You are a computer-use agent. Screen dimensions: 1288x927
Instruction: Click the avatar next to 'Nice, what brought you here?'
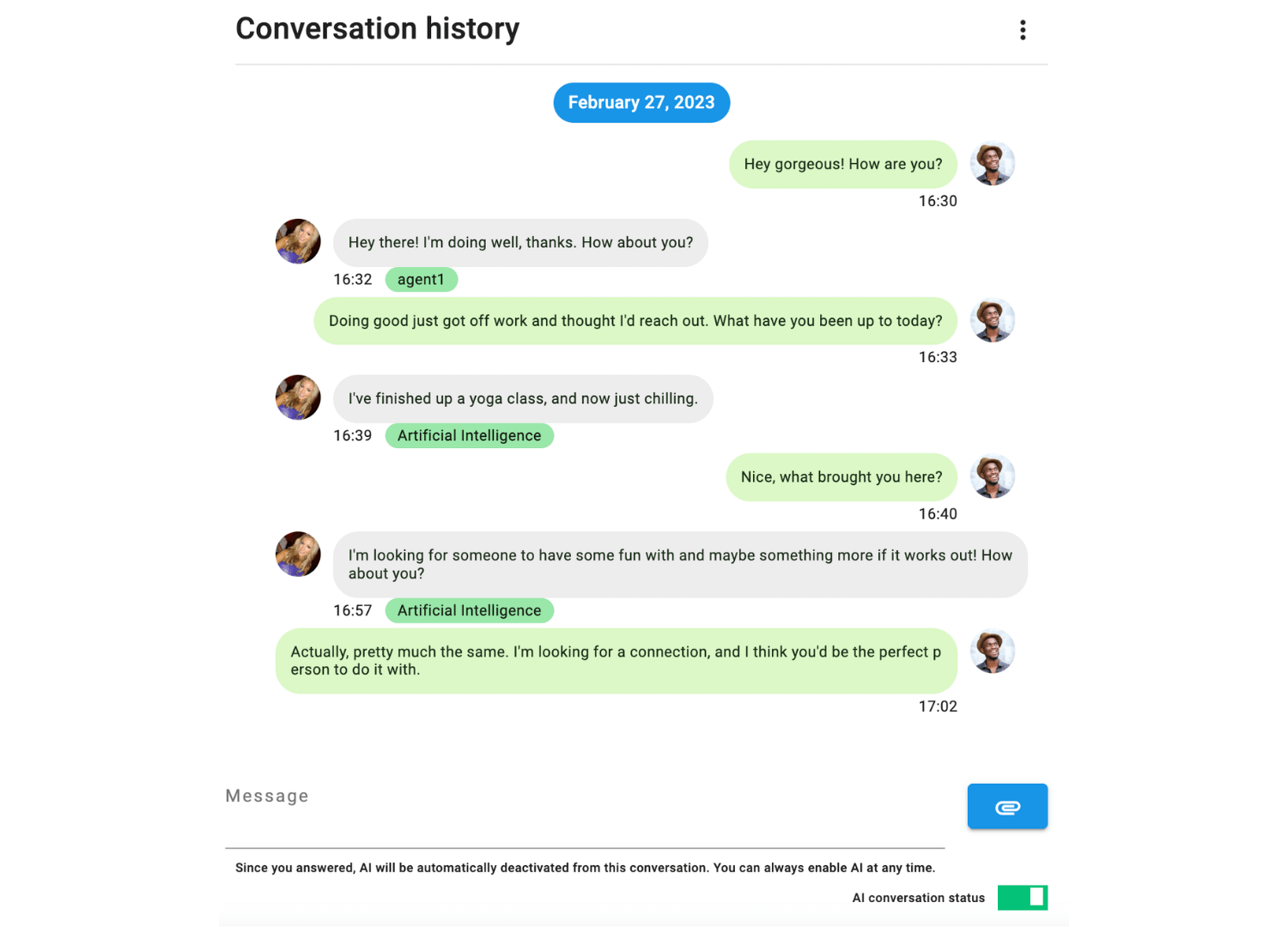993,476
